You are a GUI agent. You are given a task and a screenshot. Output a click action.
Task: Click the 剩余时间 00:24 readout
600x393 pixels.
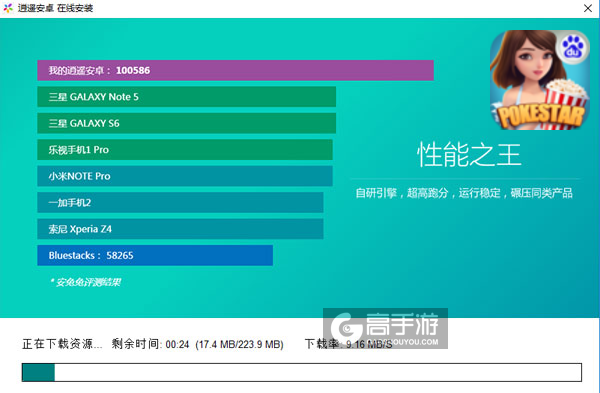pos(150,344)
